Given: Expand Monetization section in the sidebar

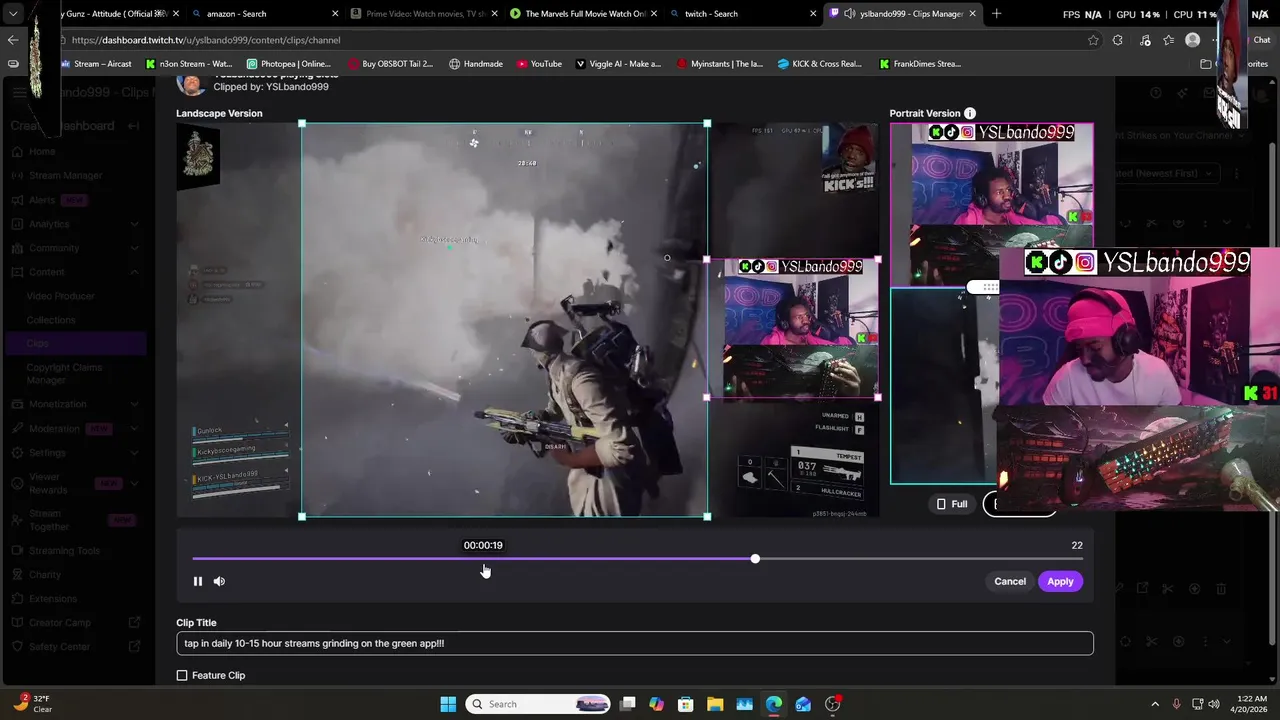Looking at the screenshot, I should click(x=75, y=404).
